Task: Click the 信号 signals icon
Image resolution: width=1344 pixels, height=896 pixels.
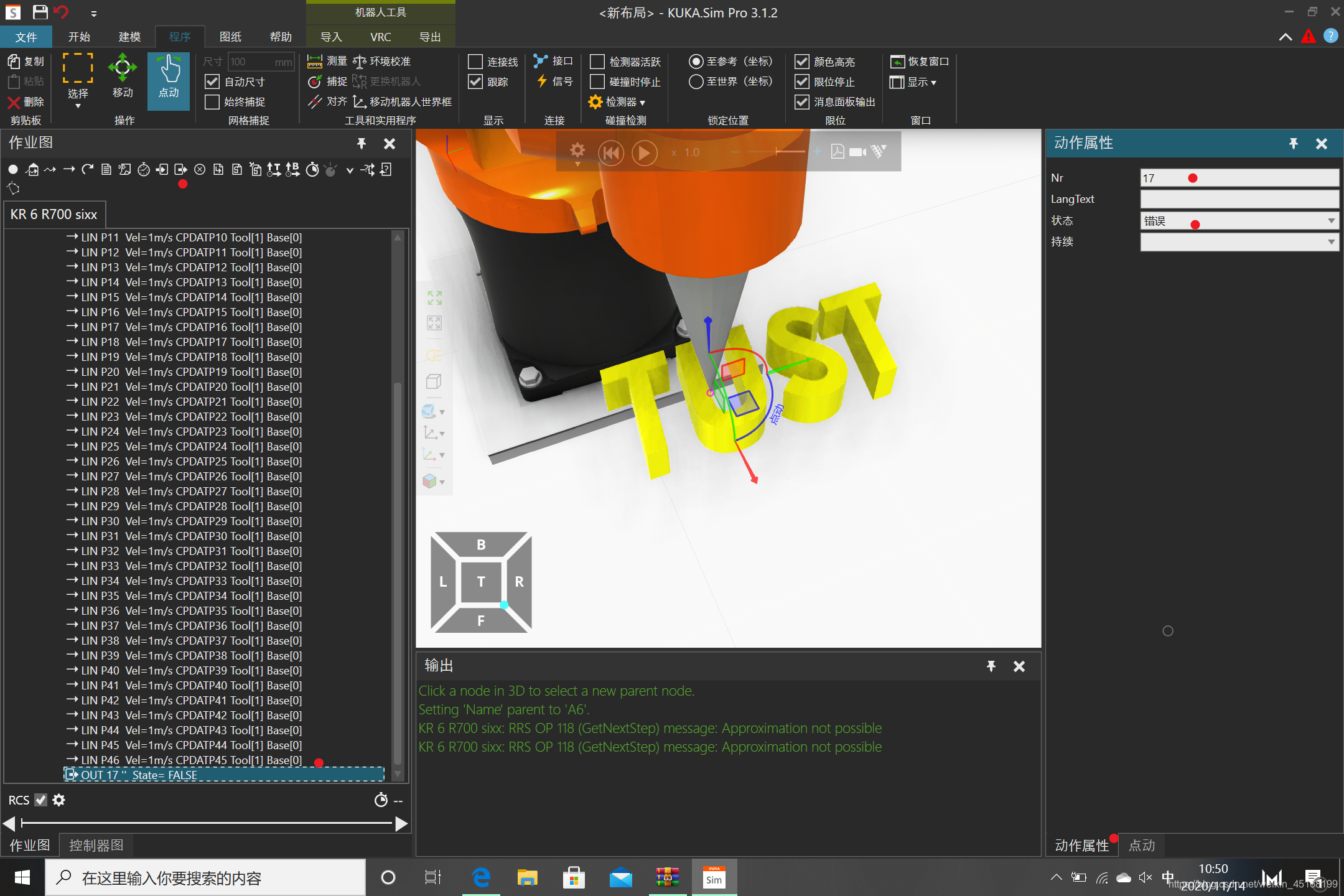Action: (x=542, y=82)
